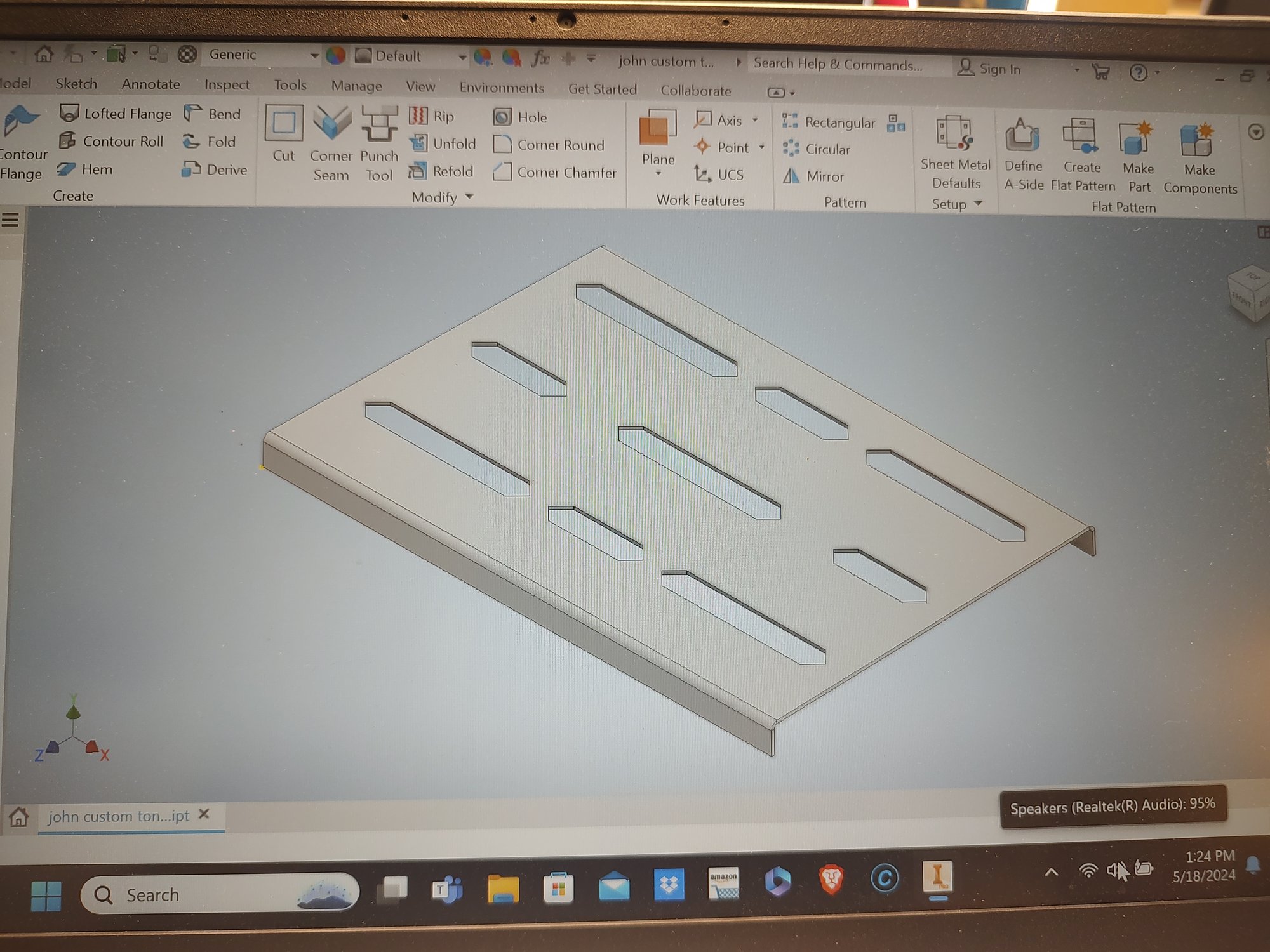Open the Punch Tool
Viewport: 1270px width, 952px height.
click(x=379, y=124)
